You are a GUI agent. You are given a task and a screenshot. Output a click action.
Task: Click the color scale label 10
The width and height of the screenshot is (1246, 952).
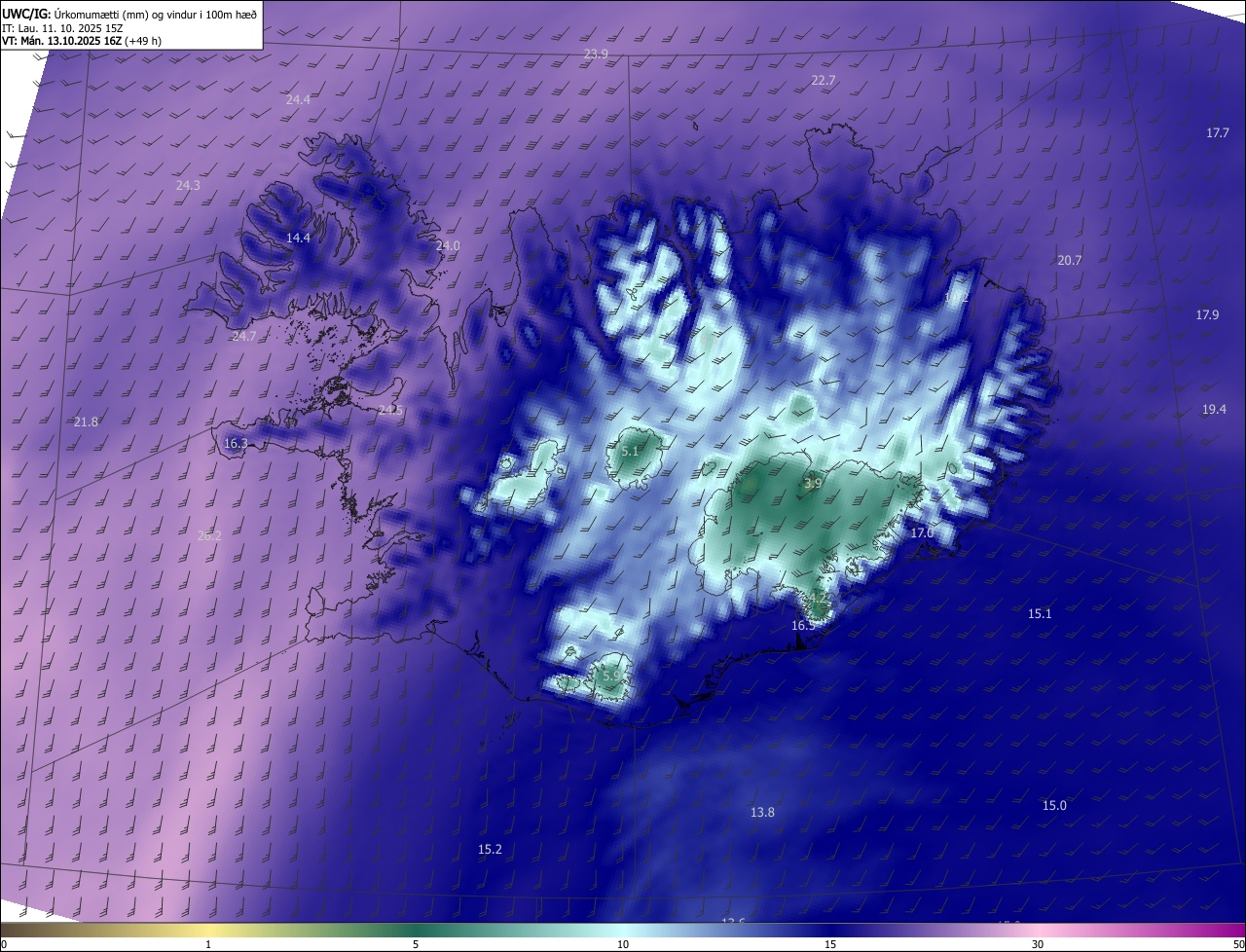tap(623, 945)
